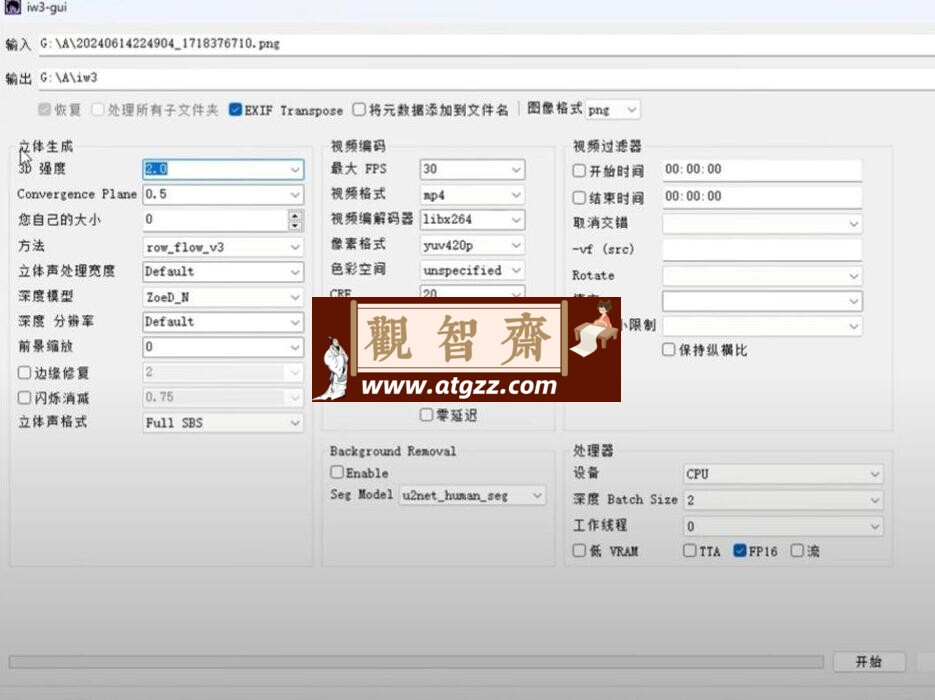Screen dimensions: 935x700
Task: Open the 视频格式 mp4 dropdown
Action: tap(472, 195)
